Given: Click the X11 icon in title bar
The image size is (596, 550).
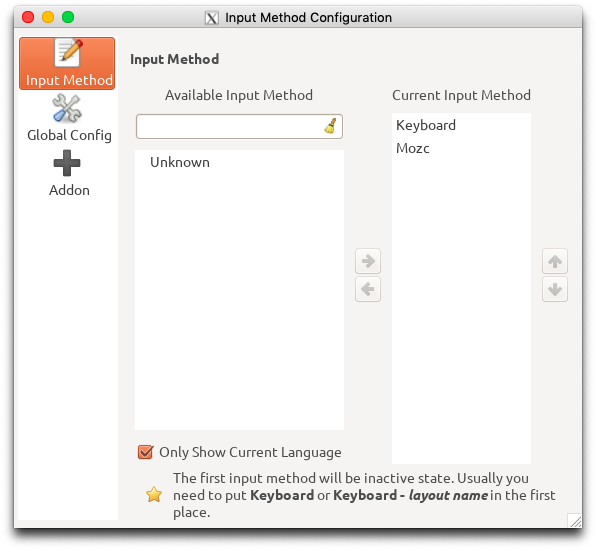Looking at the screenshot, I should (x=212, y=18).
